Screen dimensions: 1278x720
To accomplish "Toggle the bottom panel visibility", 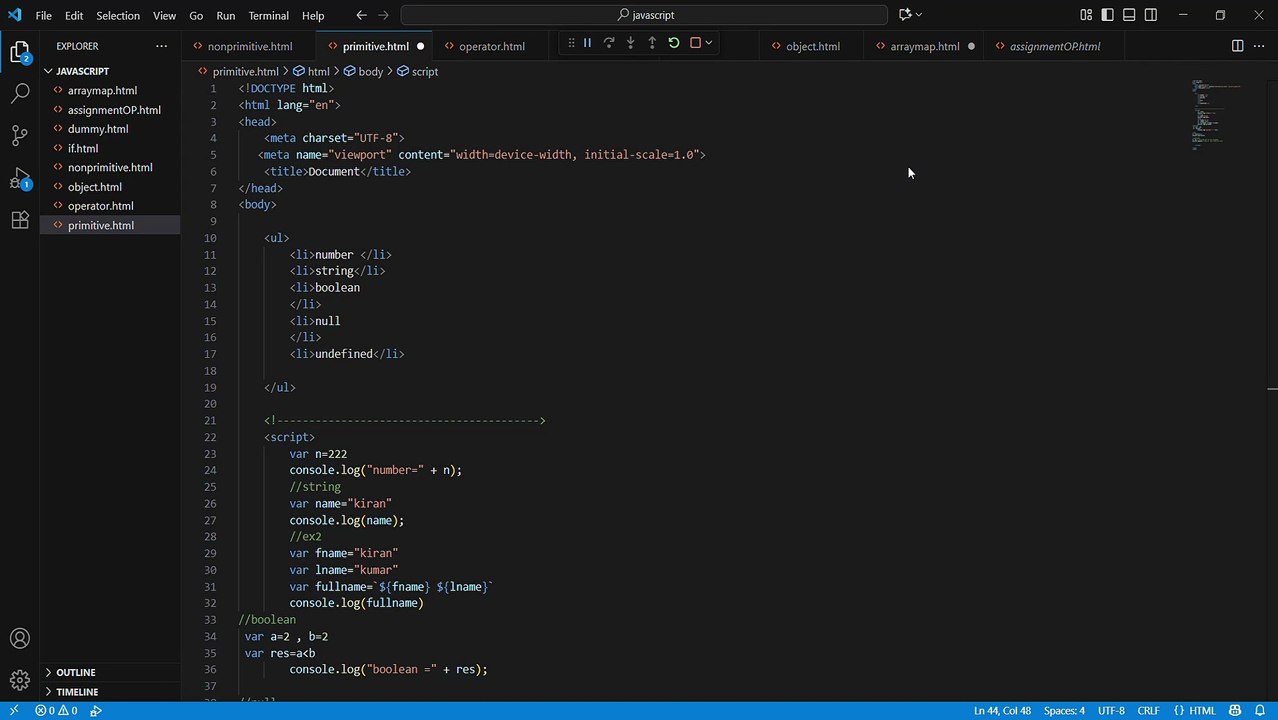I will (x=1129, y=15).
